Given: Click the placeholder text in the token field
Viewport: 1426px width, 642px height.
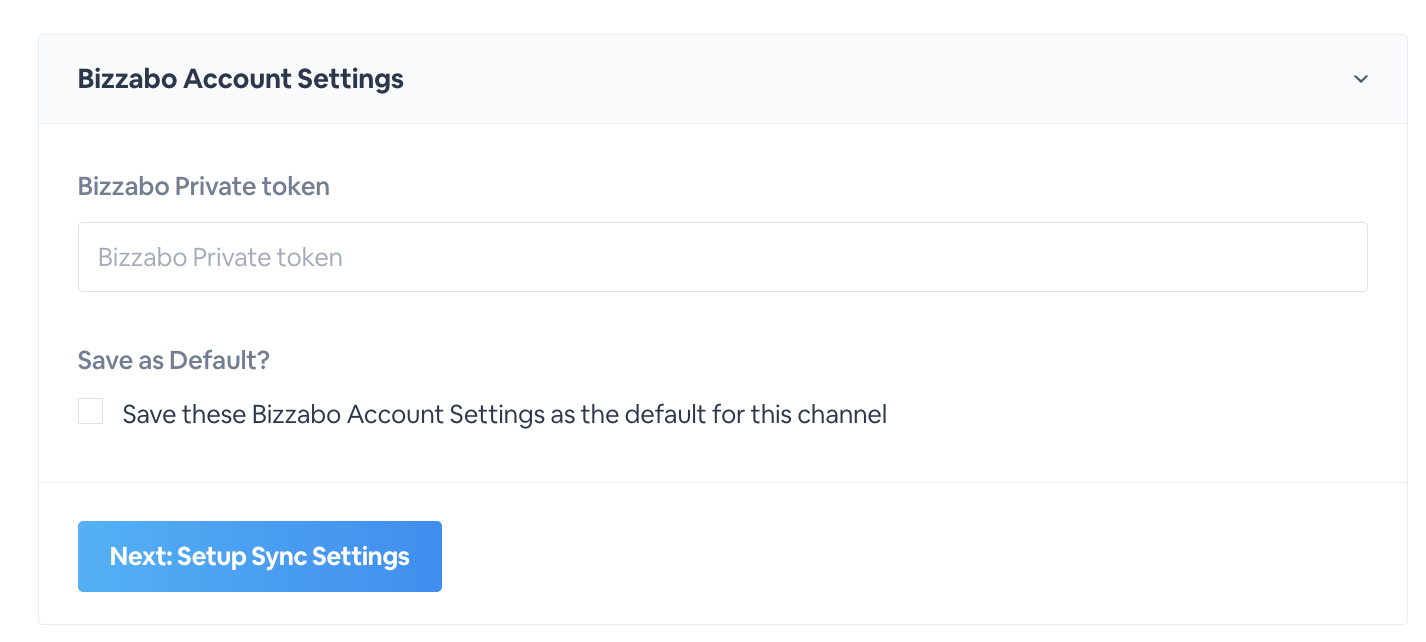Looking at the screenshot, I should (220, 258).
